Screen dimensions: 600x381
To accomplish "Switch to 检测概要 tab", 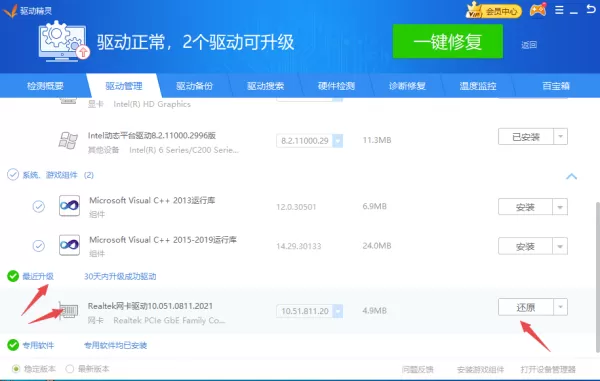I will point(45,86).
